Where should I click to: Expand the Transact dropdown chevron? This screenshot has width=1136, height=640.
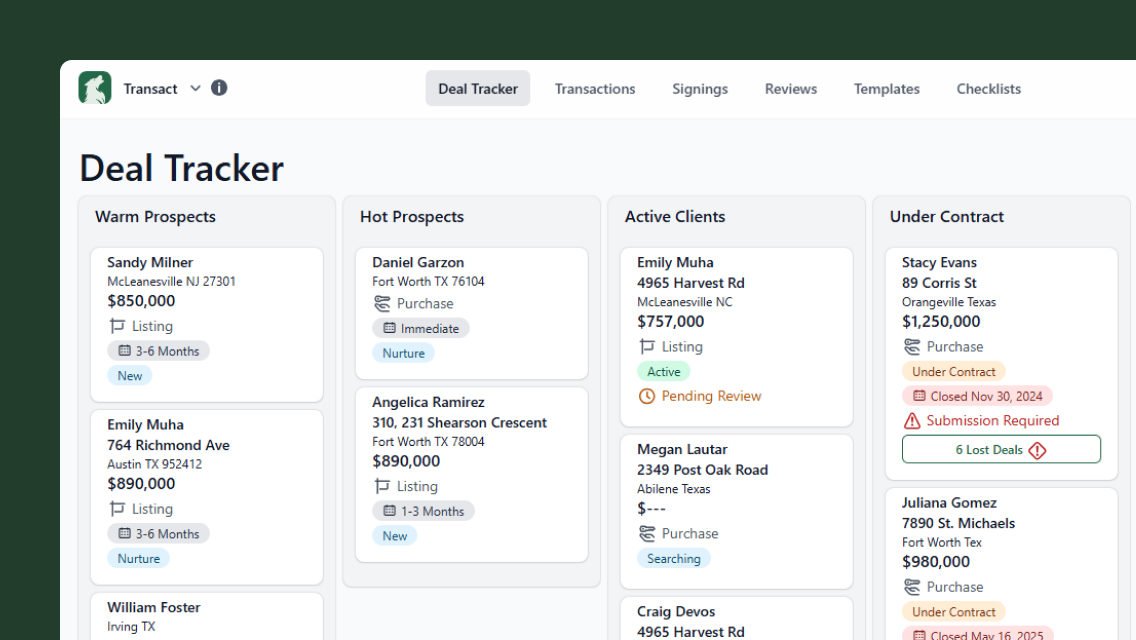(x=195, y=88)
